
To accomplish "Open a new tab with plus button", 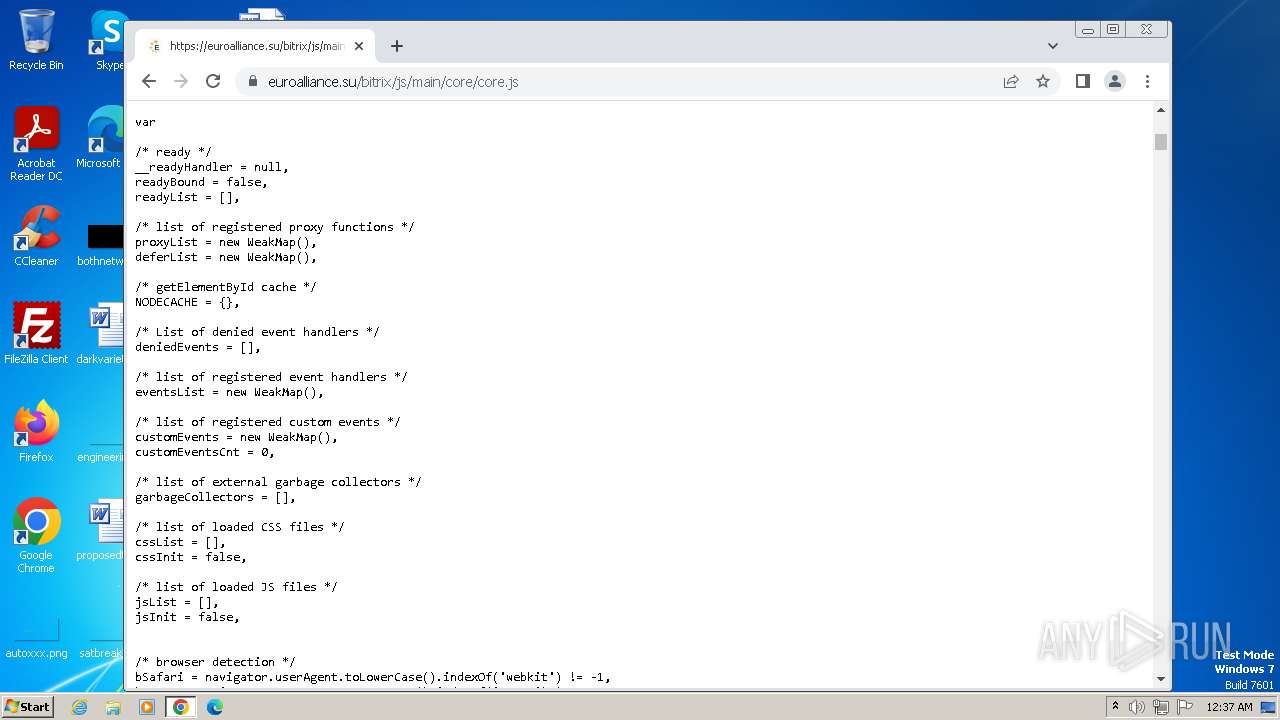I will (397, 46).
